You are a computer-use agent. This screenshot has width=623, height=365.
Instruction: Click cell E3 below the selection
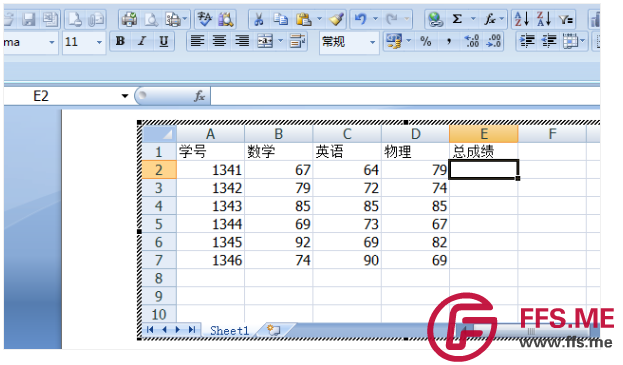coord(484,188)
